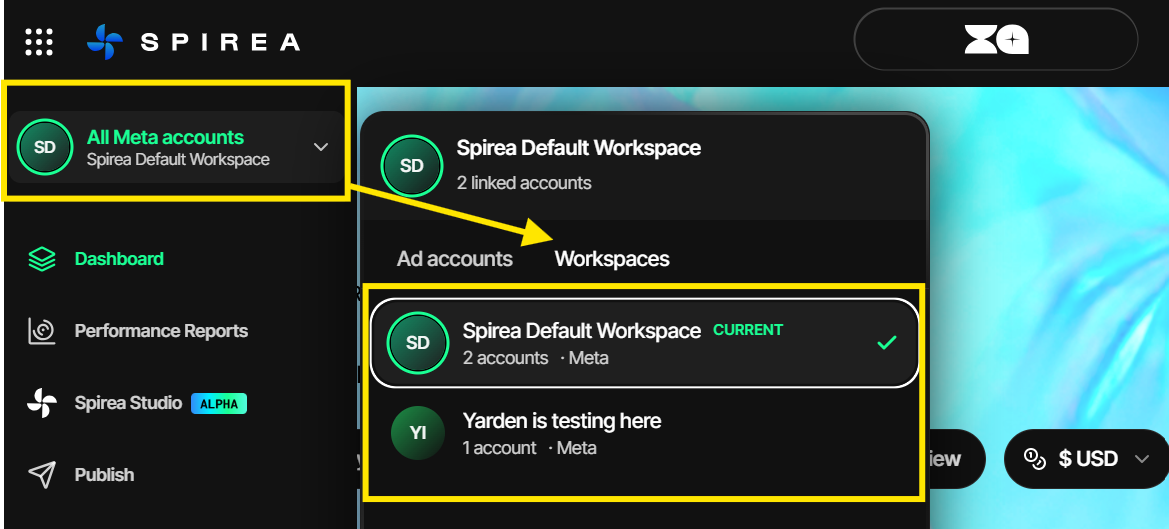This screenshot has height=529, width=1169.
Task: Switch to the Workspaces tab
Action: pos(612,259)
